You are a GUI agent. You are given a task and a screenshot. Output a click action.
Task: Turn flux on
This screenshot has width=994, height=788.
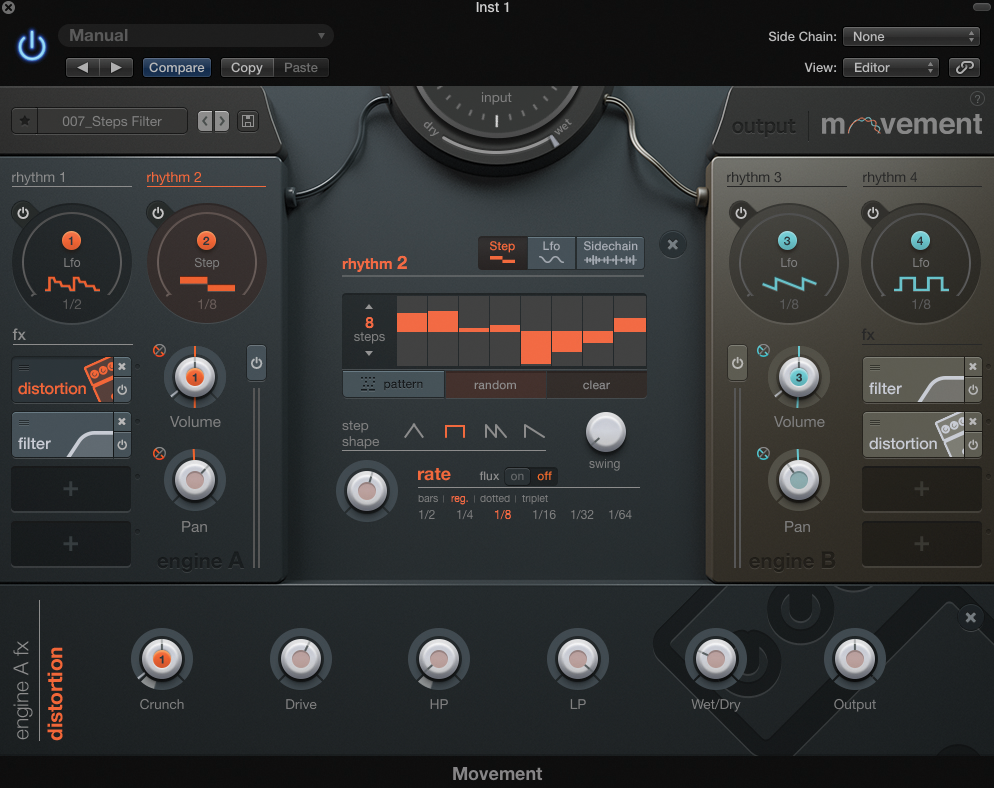pyautogui.click(x=517, y=476)
